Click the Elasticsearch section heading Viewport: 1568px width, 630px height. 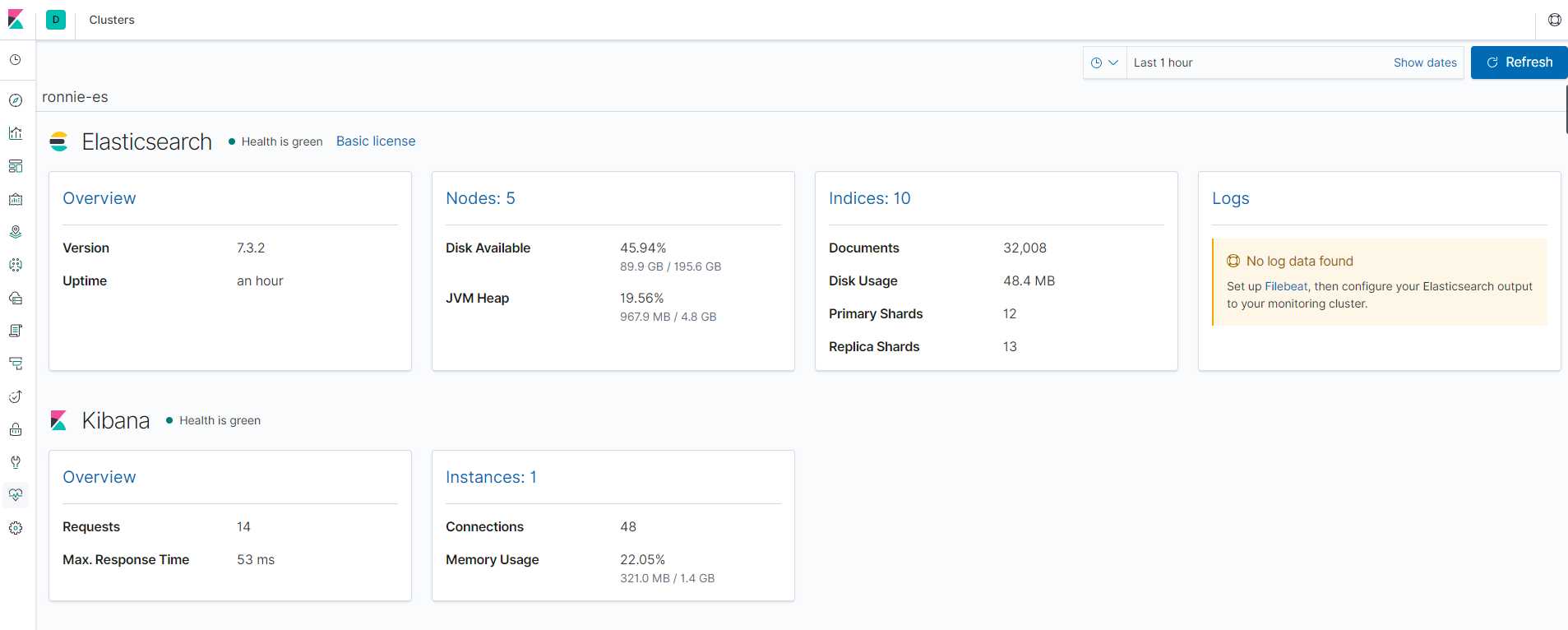coord(147,141)
